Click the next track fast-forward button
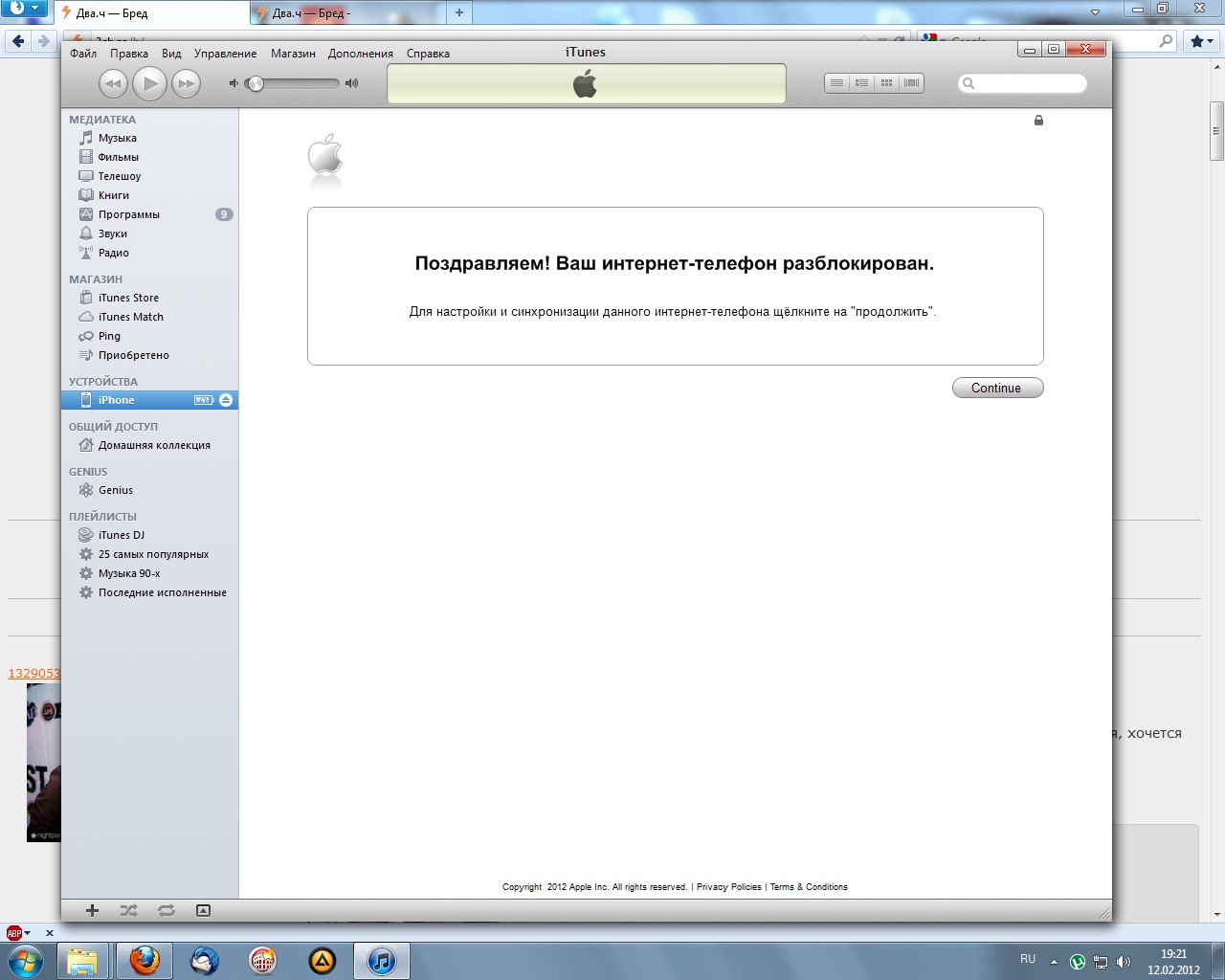This screenshot has width=1225, height=980. (x=186, y=83)
